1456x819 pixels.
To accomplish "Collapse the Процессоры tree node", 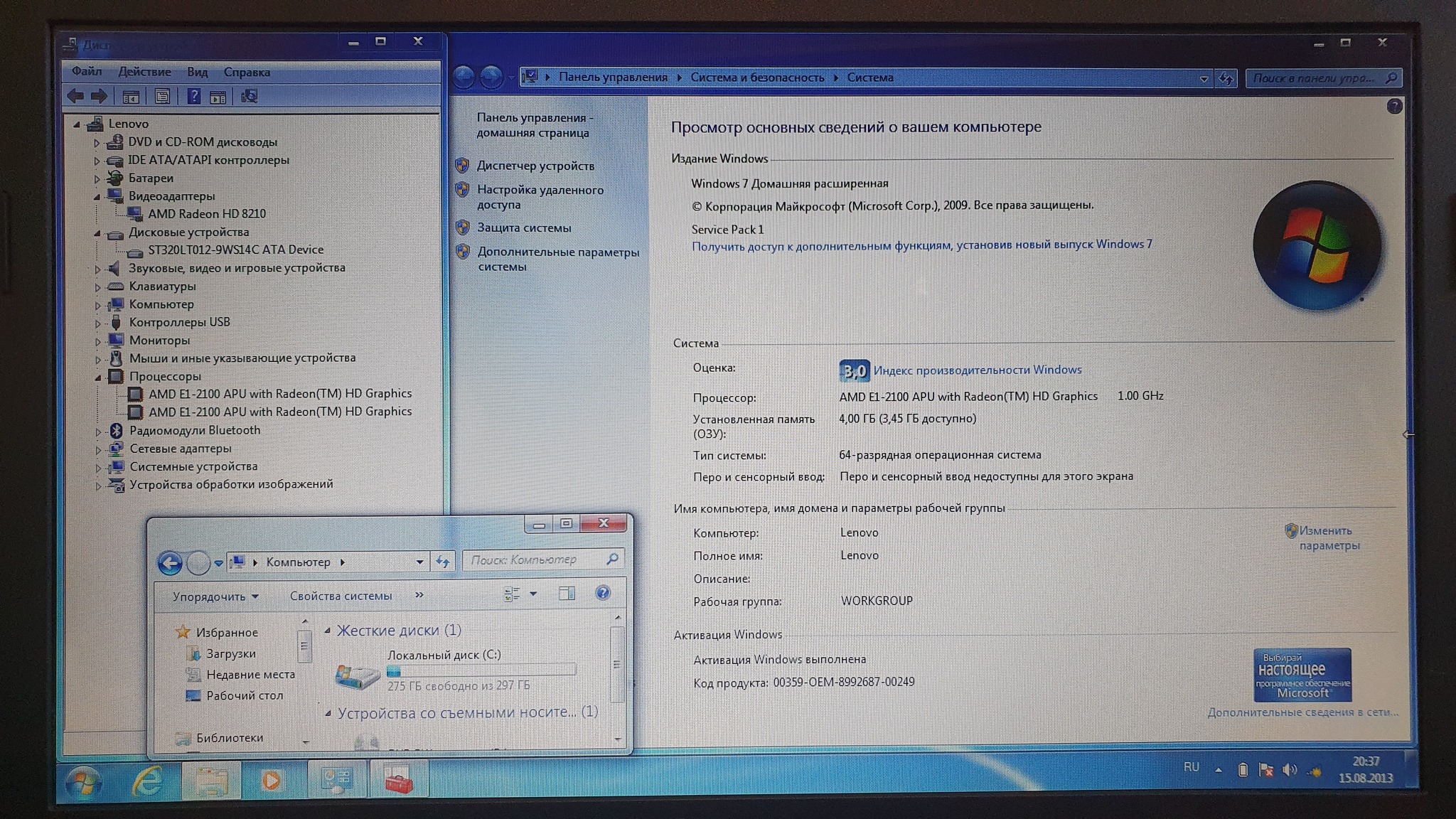I will (97, 377).
